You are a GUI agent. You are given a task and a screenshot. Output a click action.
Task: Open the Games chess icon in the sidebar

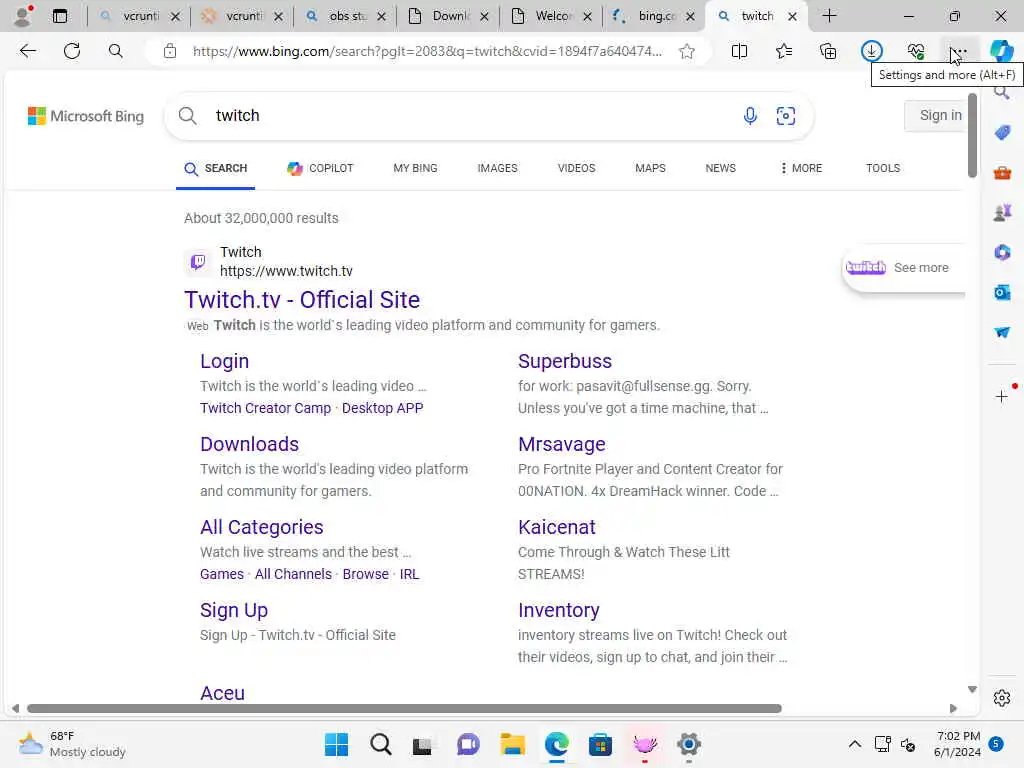[1002, 212]
